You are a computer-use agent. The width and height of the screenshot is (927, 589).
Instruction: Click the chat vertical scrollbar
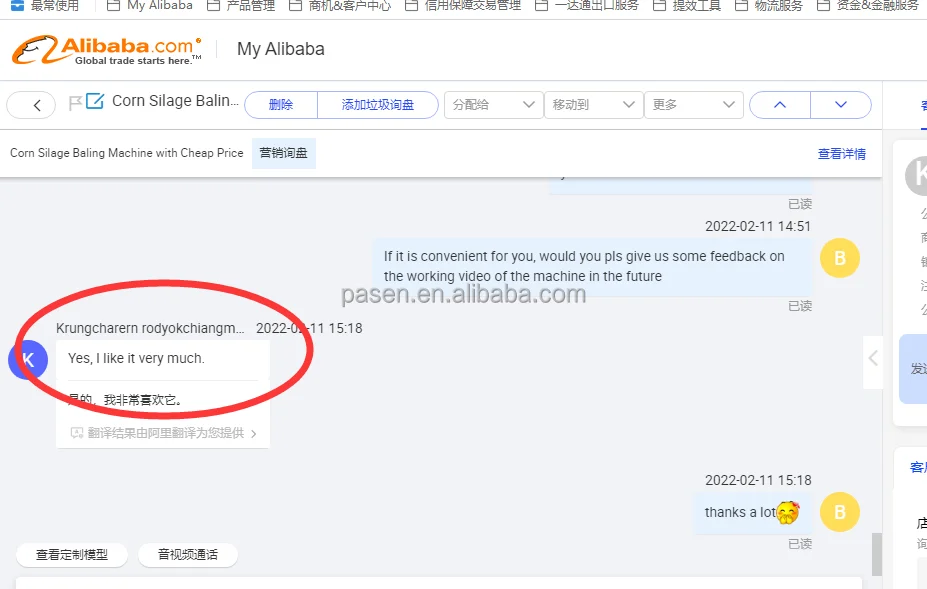coord(877,554)
